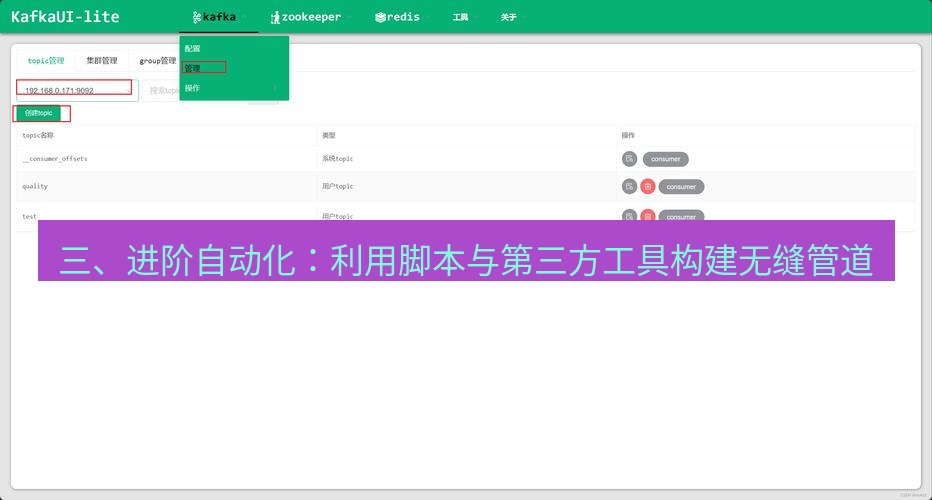Click the redis stack icon

point(380,17)
